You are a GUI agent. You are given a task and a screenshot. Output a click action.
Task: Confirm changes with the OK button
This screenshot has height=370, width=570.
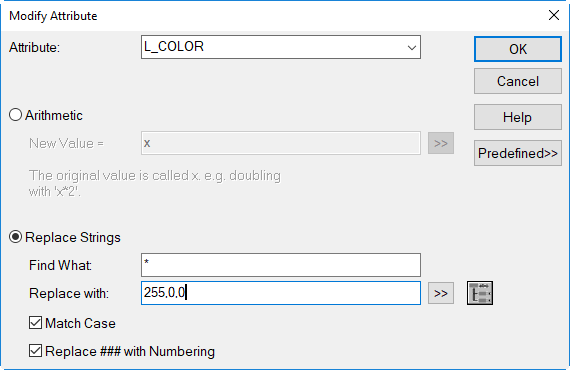[x=518, y=49]
